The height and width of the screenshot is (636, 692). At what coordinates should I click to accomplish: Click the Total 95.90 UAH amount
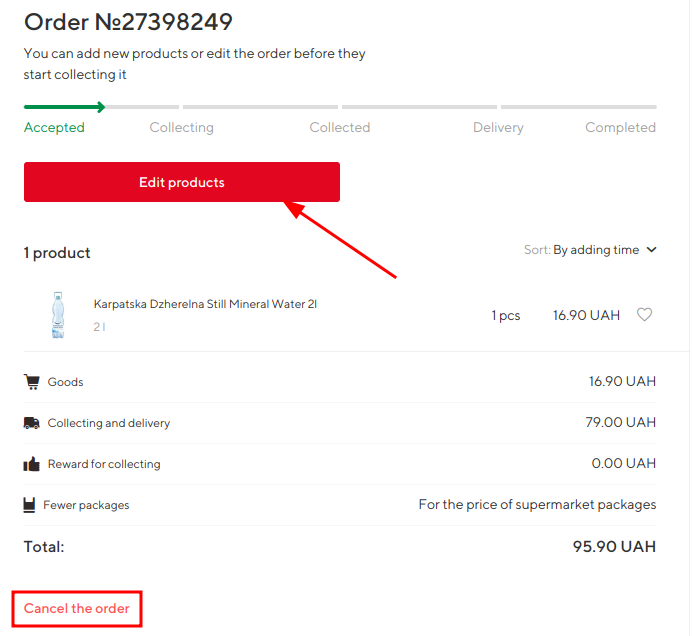click(612, 547)
